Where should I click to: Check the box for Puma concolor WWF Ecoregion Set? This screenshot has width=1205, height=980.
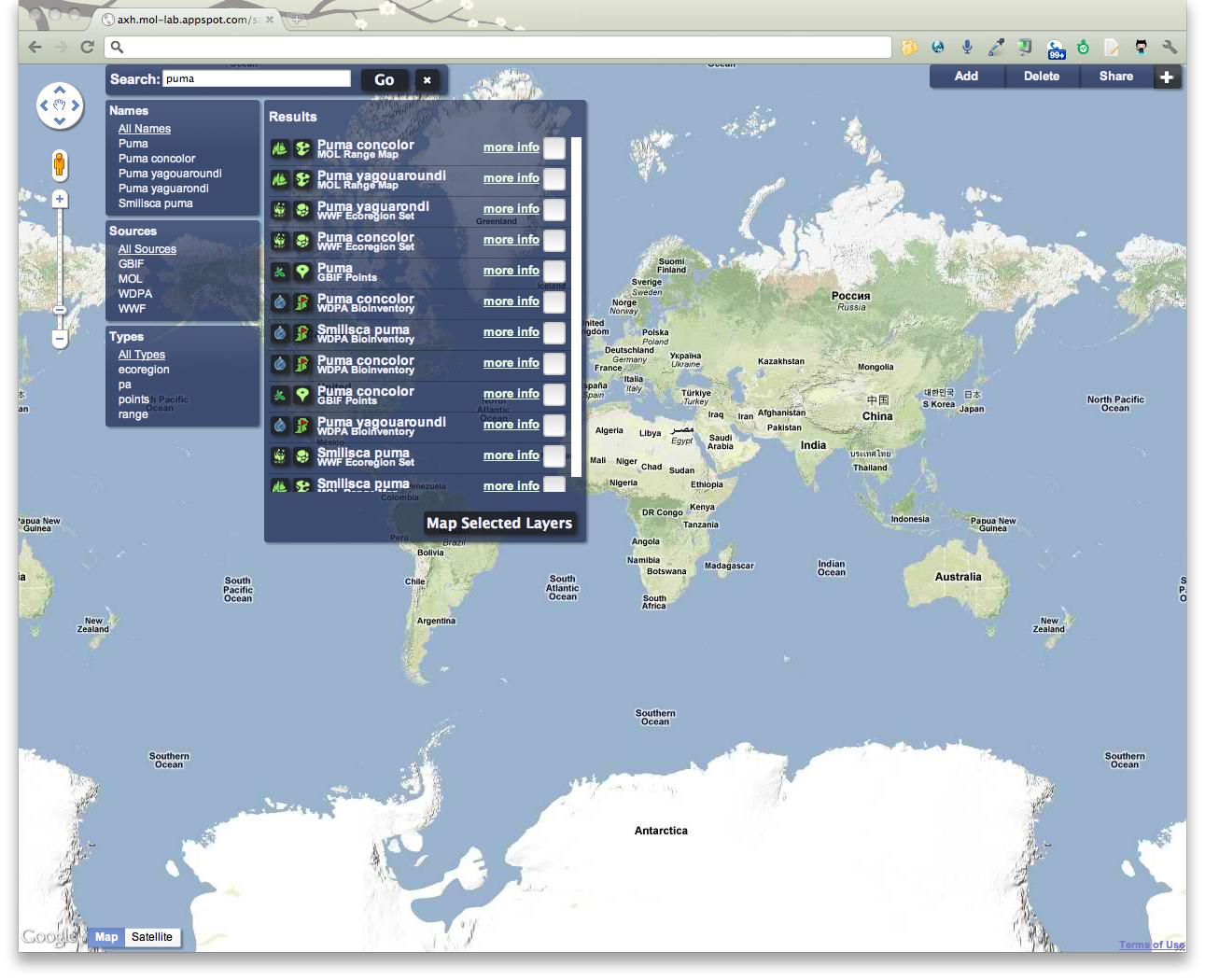(554, 241)
